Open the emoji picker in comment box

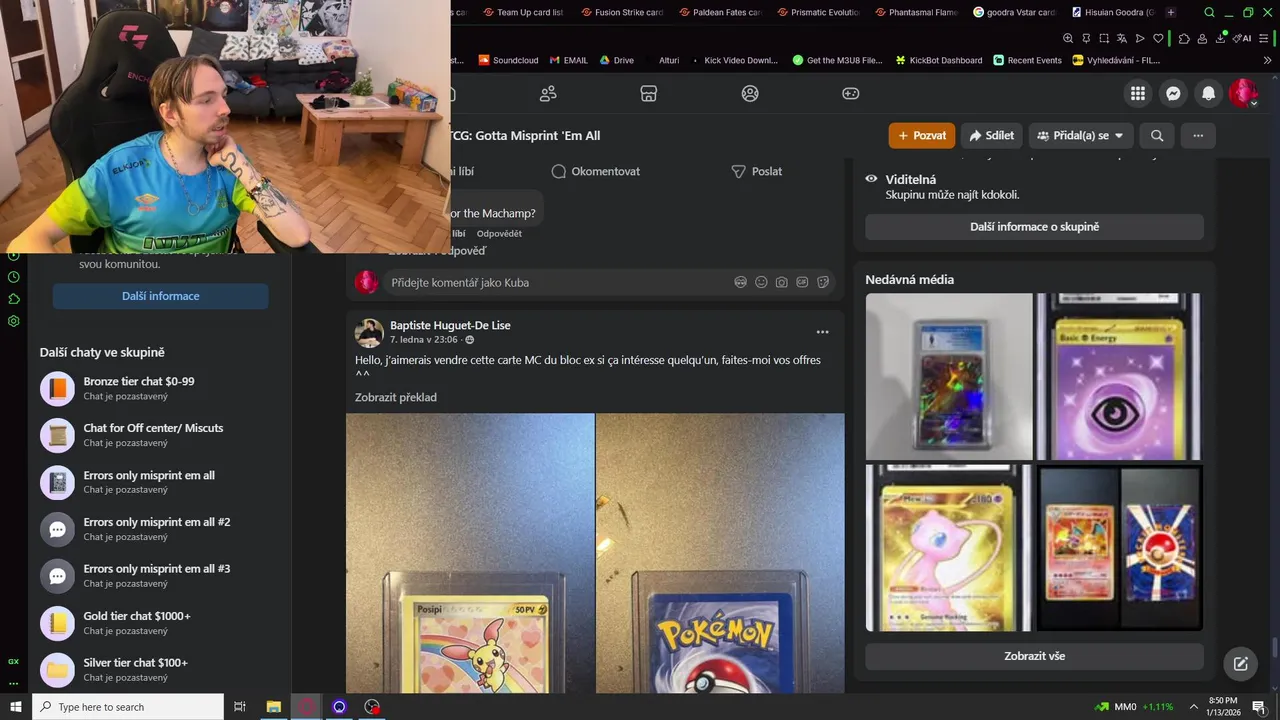[761, 282]
